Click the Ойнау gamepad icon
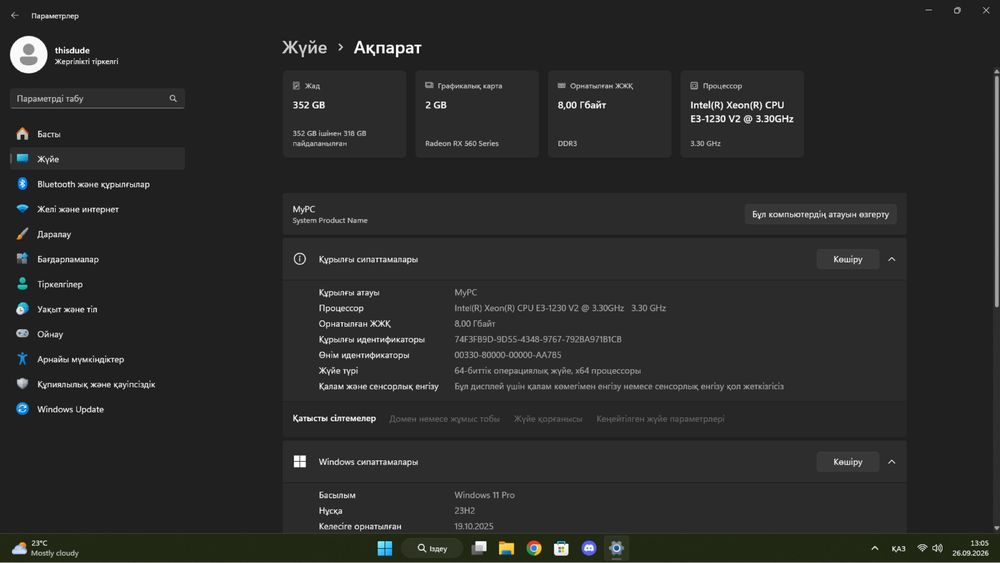Viewport: 1000px width, 563px height. [22, 333]
